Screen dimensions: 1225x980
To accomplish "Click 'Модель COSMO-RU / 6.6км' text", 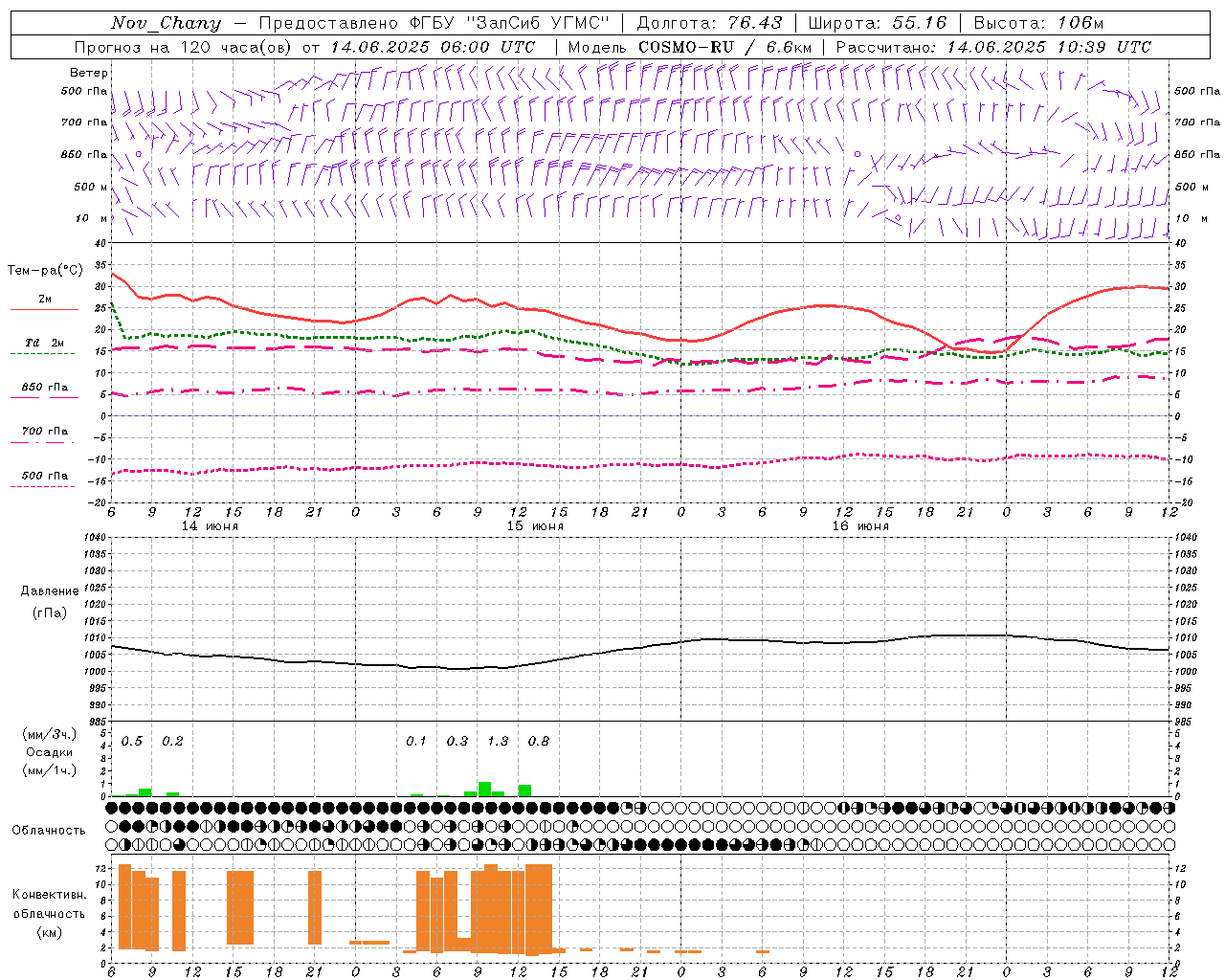I will coord(690,47).
